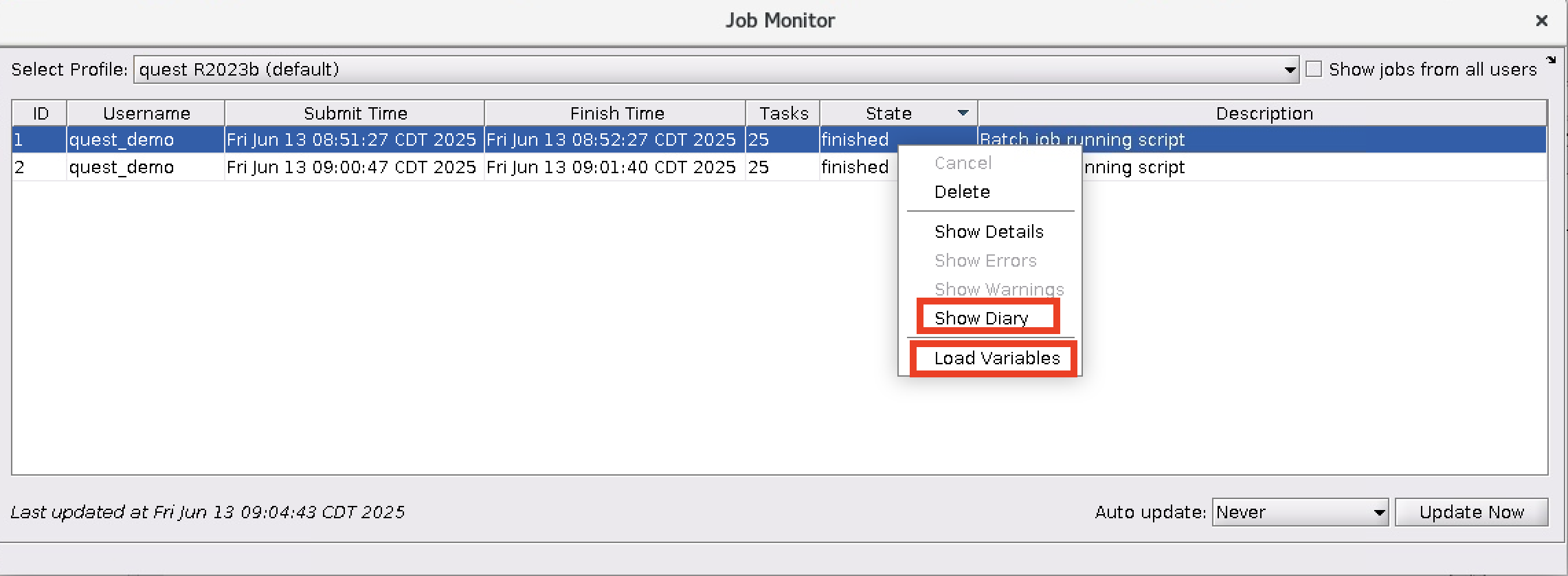Click the Description column header
Screen dimensions: 1568x576
tap(1264, 113)
